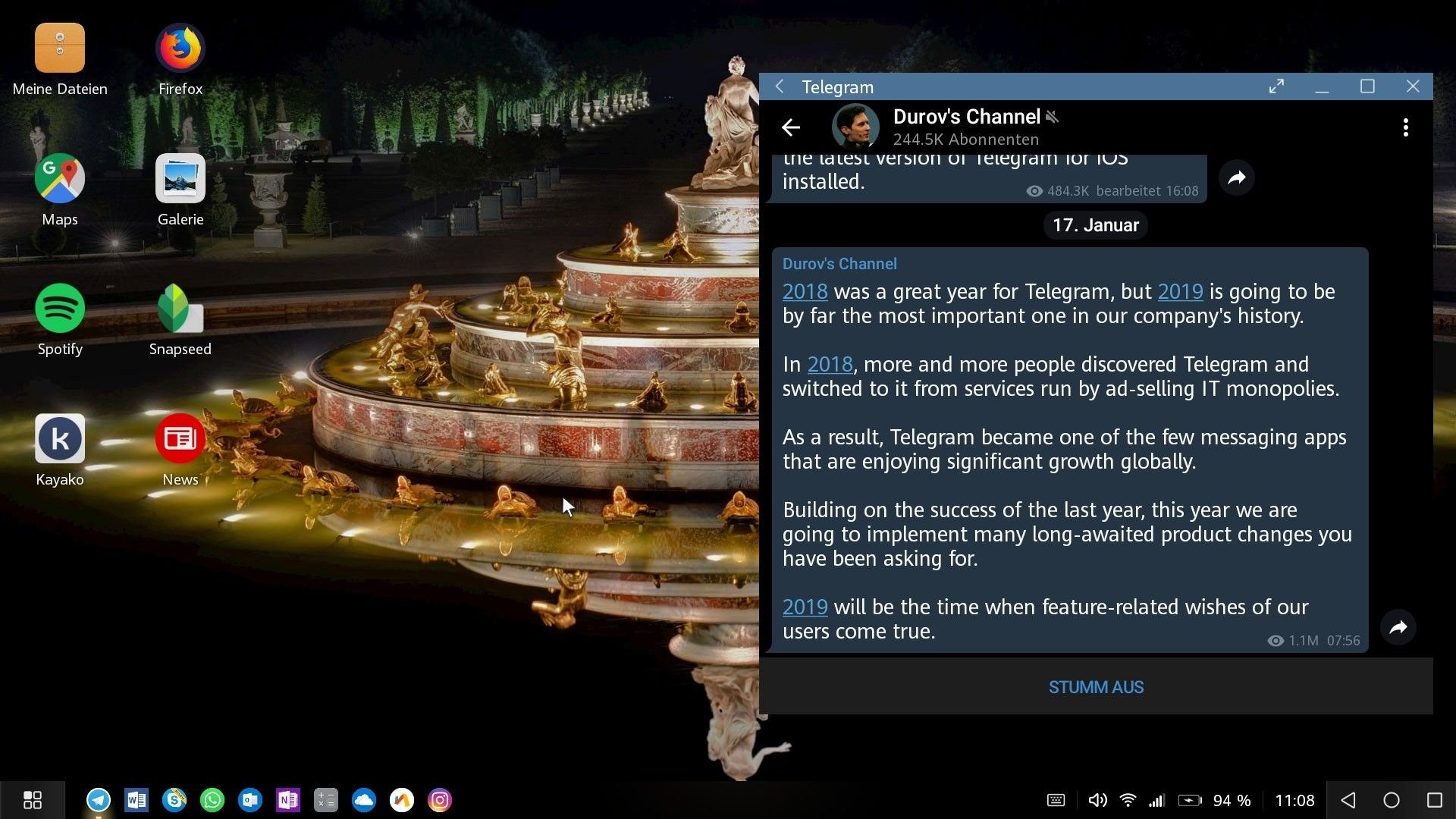Click the cellular signal icon

point(1156,800)
